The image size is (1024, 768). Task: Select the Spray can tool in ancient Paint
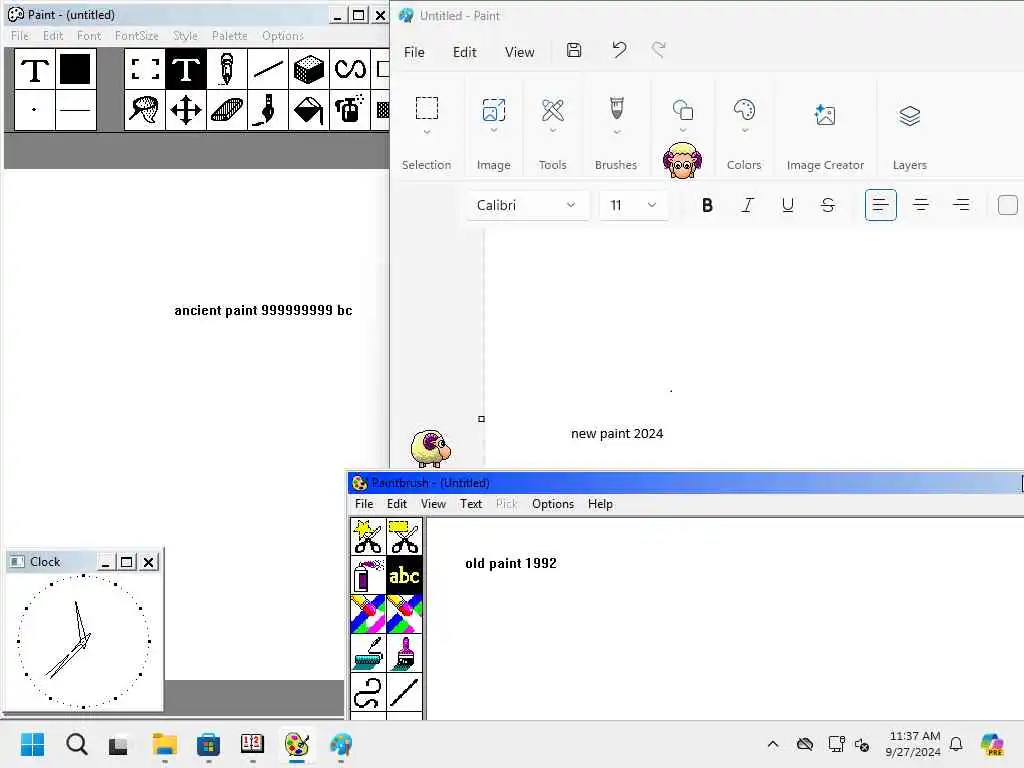[350, 110]
